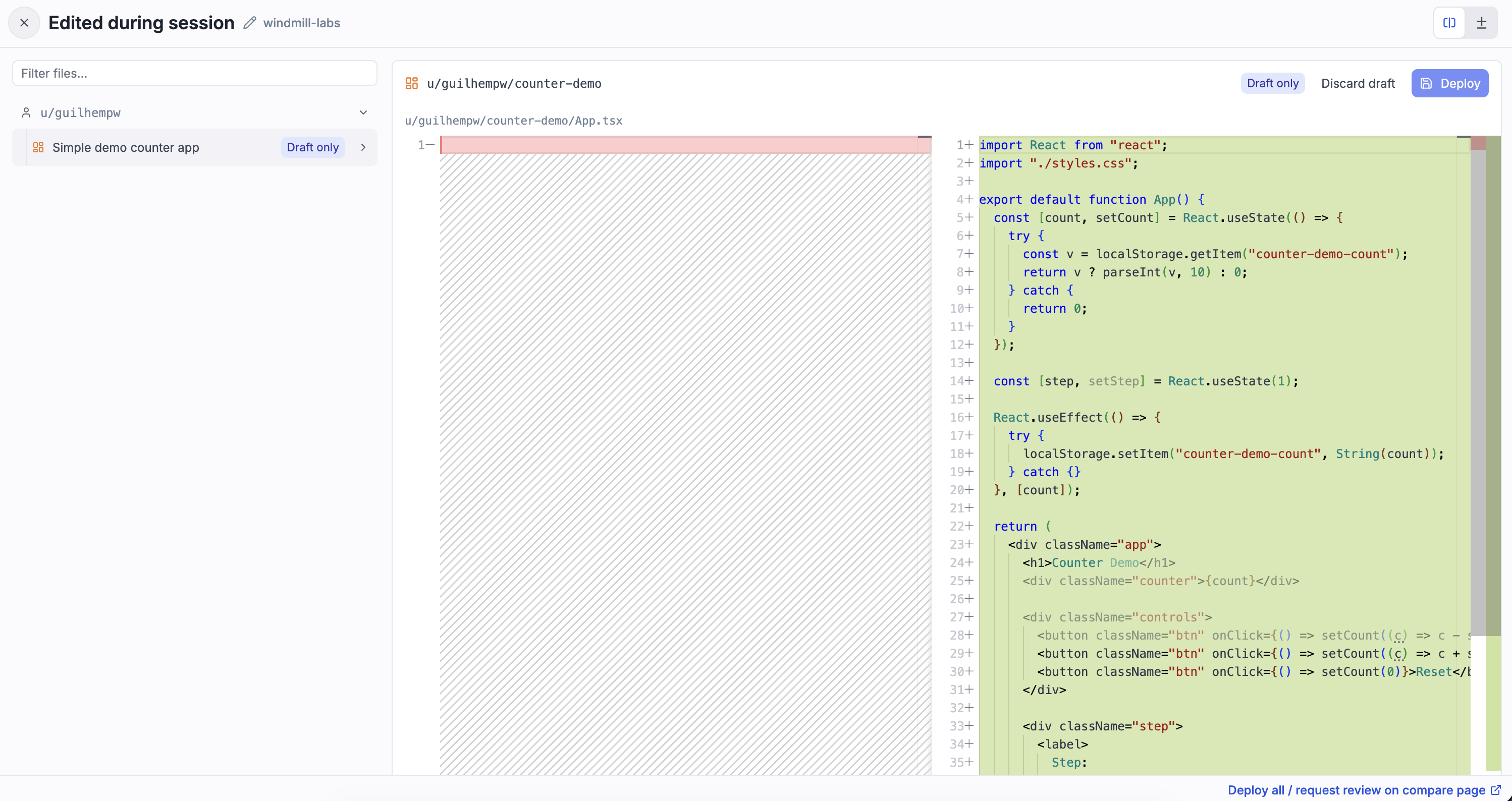Click line 22 return statement
This screenshot has width=1512, height=801.
click(x=1022, y=527)
